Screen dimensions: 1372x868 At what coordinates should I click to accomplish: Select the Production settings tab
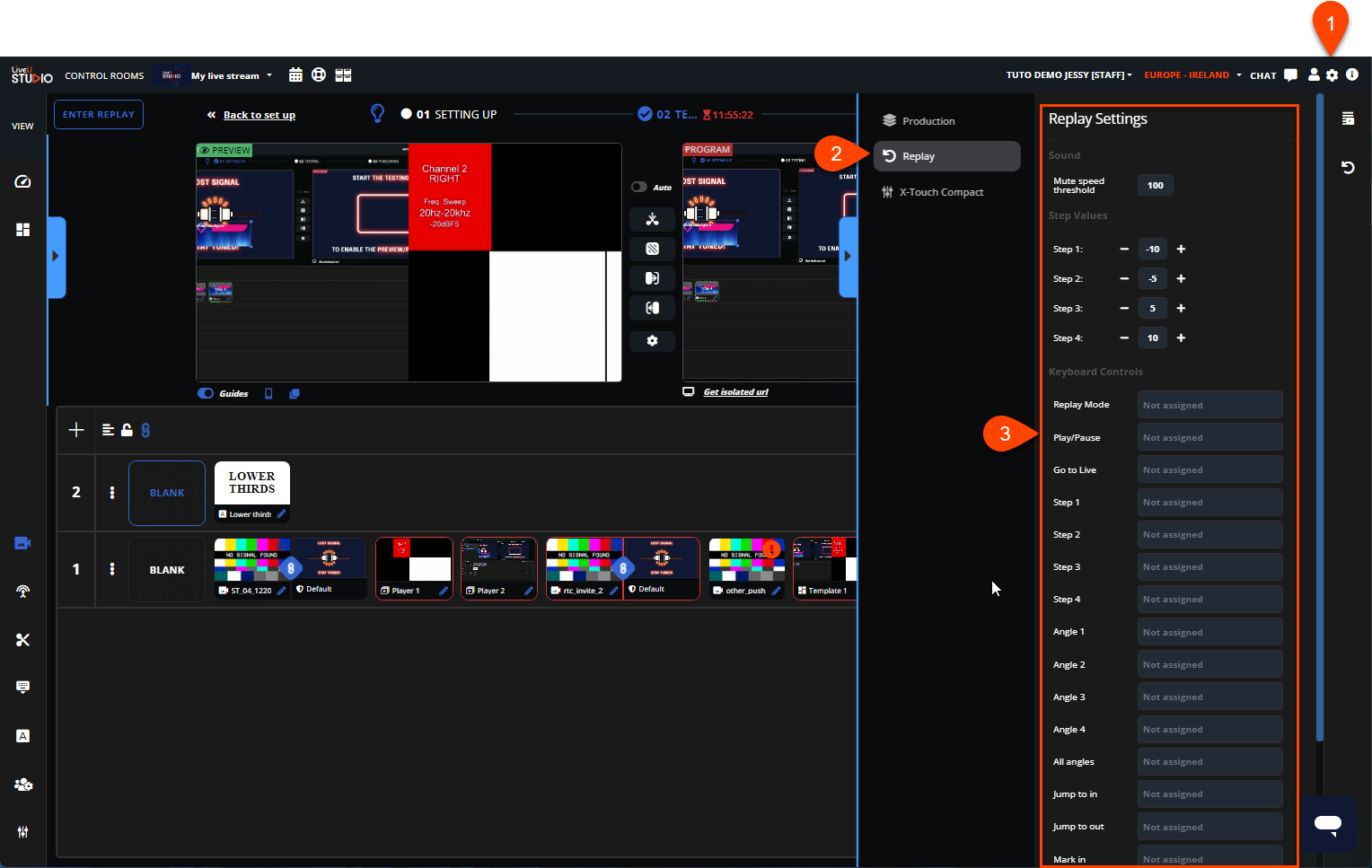tap(928, 121)
